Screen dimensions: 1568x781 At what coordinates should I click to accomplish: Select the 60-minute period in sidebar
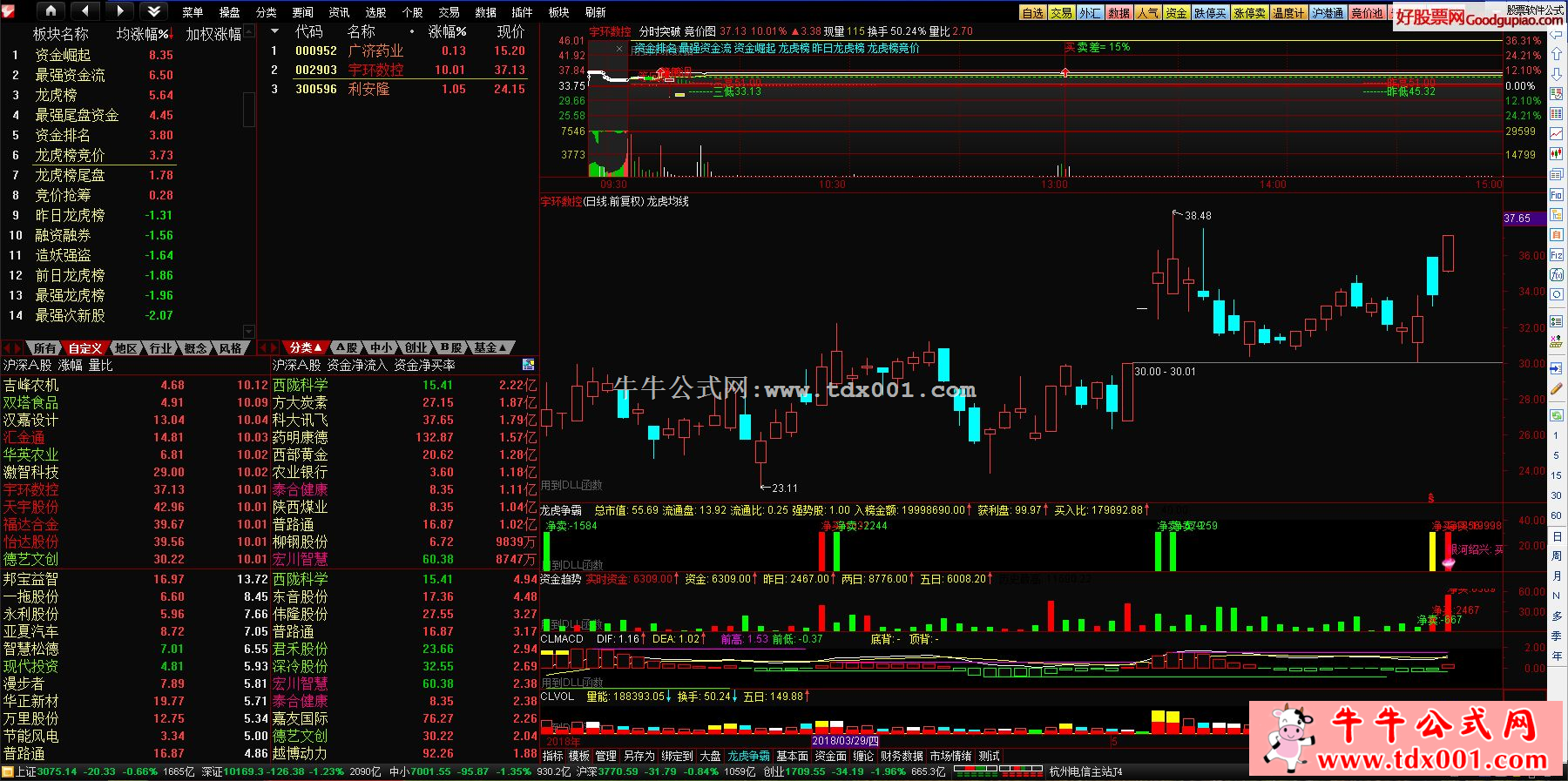point(1557,516)
